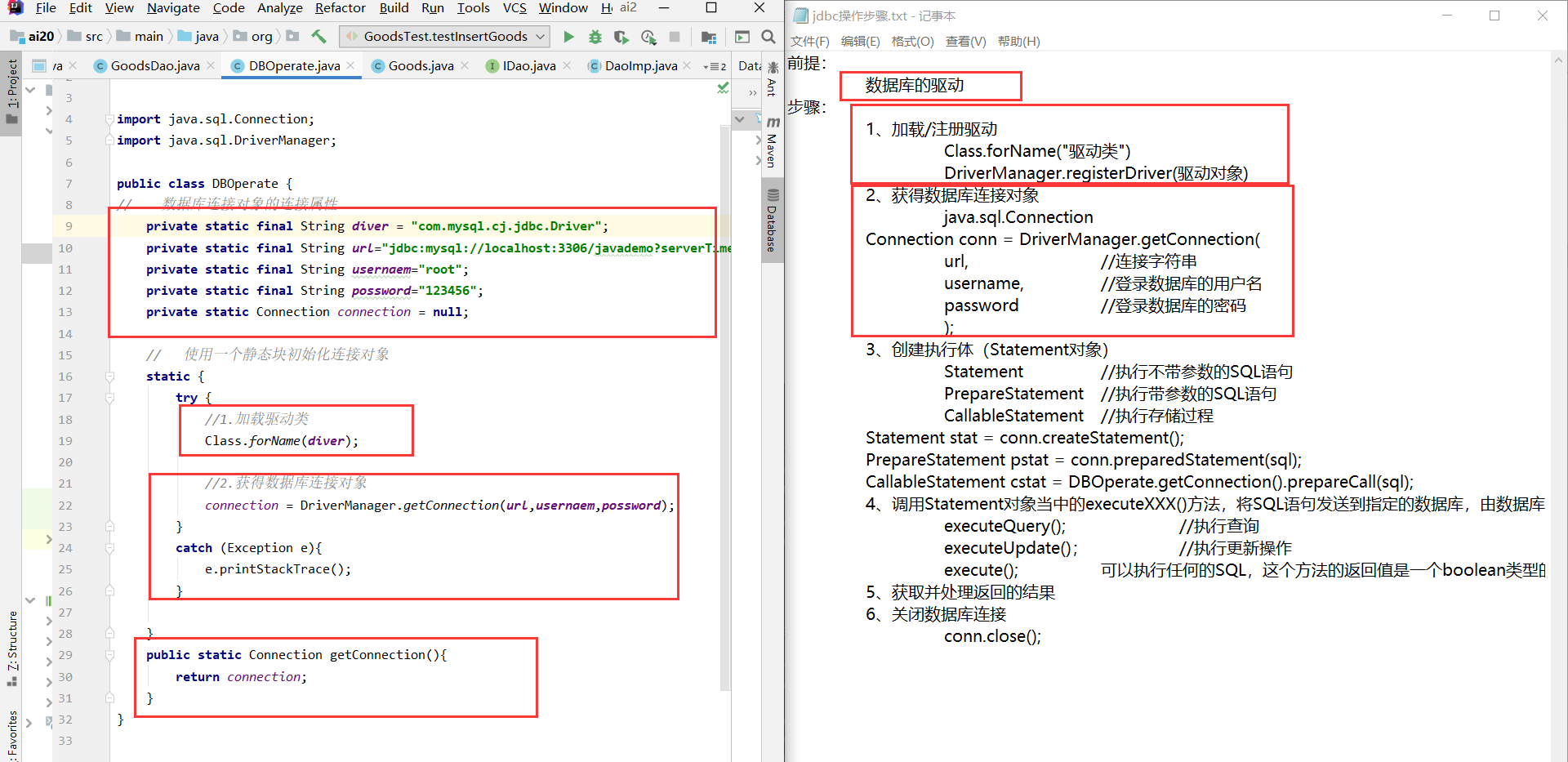This screenshot has width=1568, height=762.
Task: Open Notepad 帮助(H) menu
Action: [x=1019, y=42]
